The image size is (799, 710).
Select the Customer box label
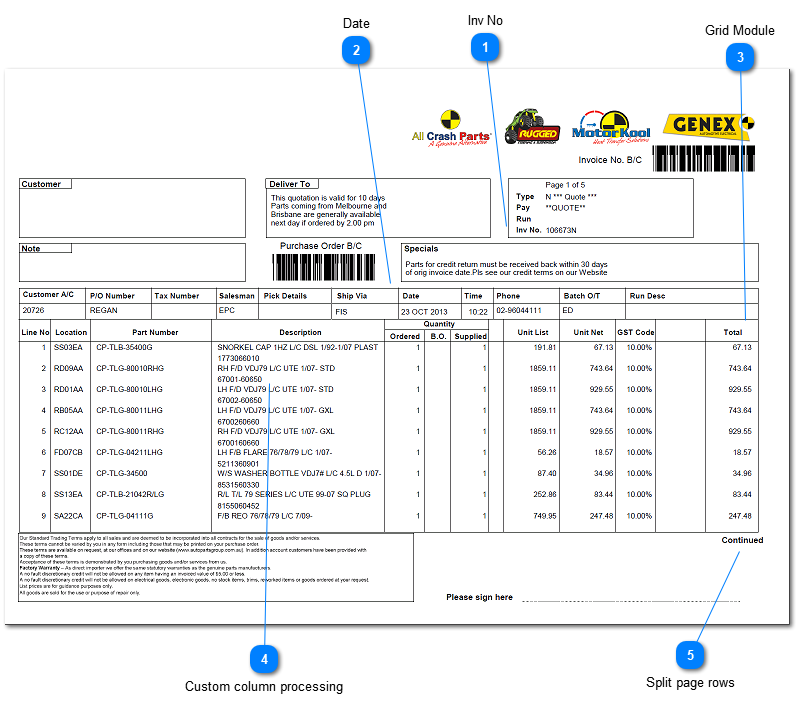point(41,184)
